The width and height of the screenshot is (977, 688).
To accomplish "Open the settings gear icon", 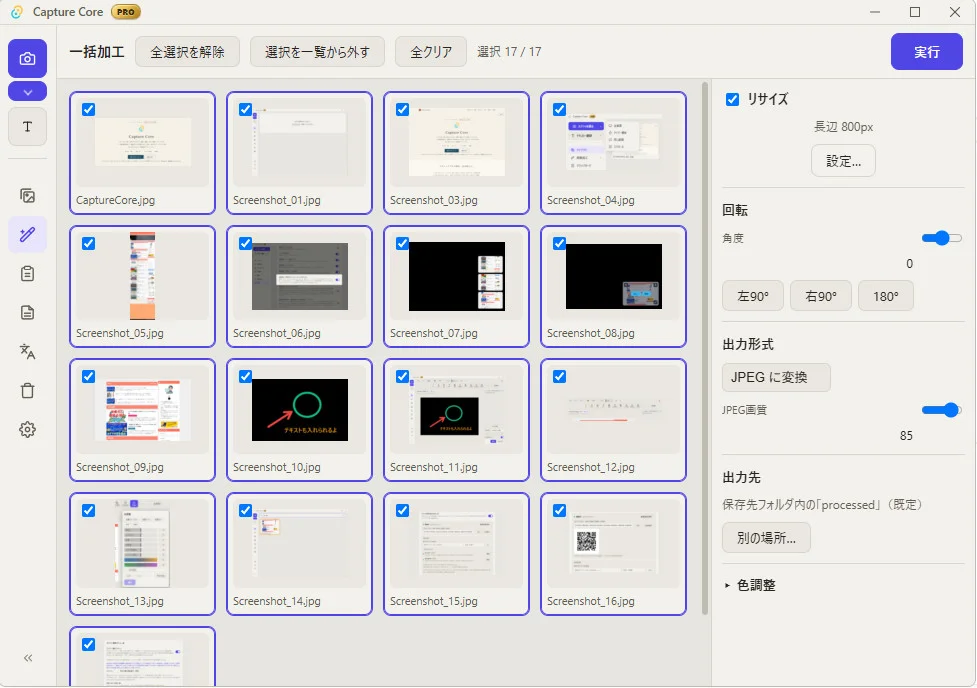I will [x=27, y=429].
